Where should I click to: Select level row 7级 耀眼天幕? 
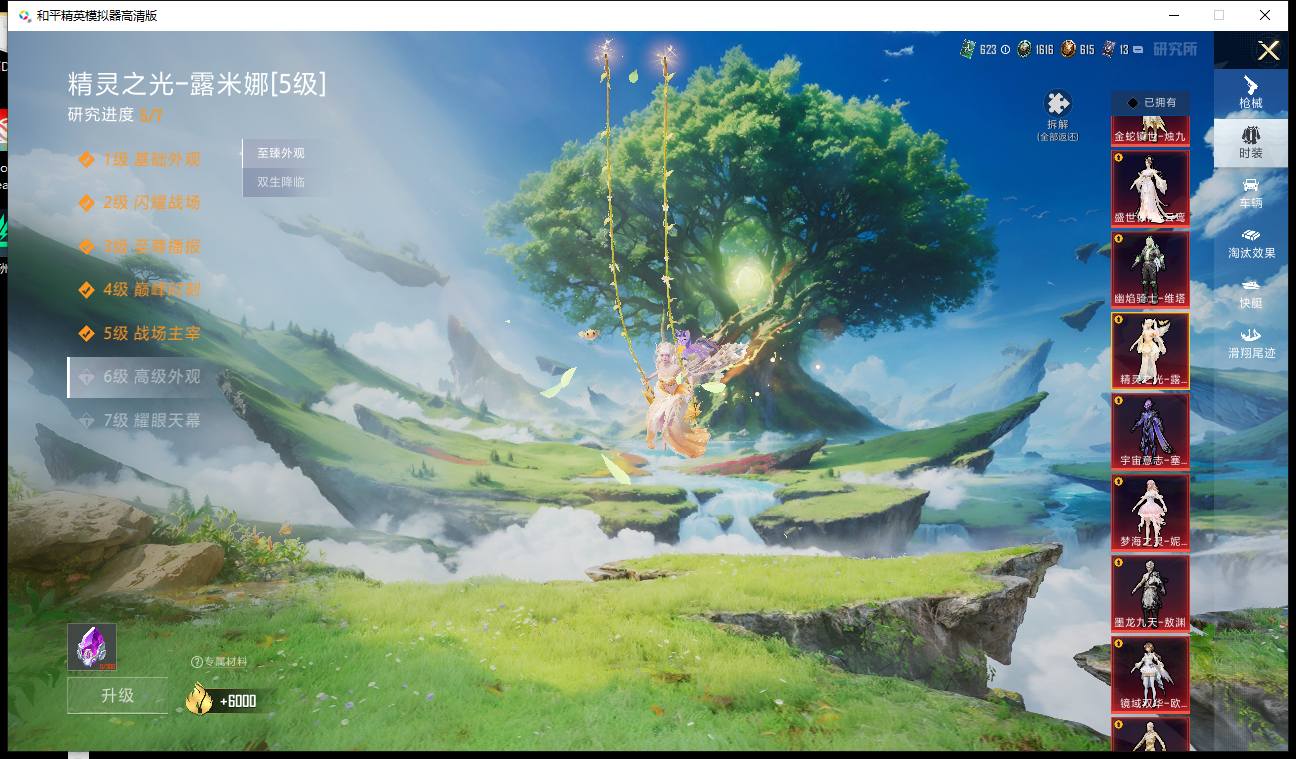tap(140, 421)
